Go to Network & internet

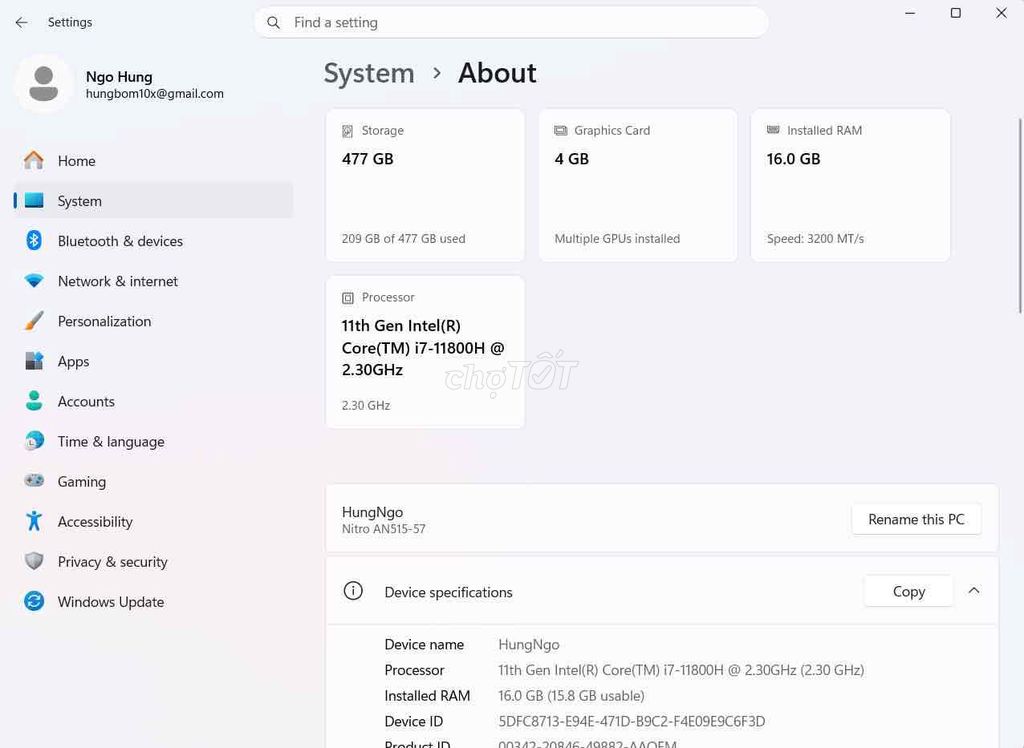click(x=153, y=281)
